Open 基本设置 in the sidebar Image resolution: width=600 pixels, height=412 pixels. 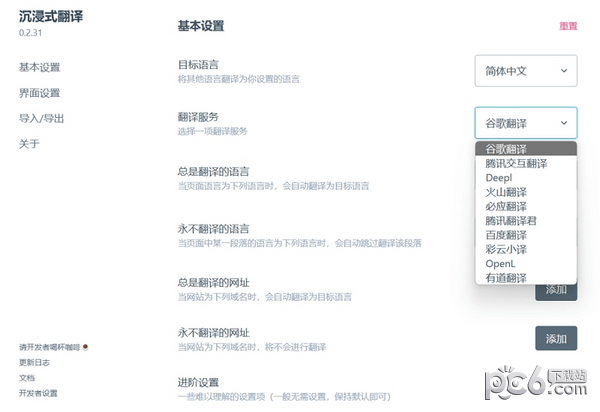tap(39, 67)
